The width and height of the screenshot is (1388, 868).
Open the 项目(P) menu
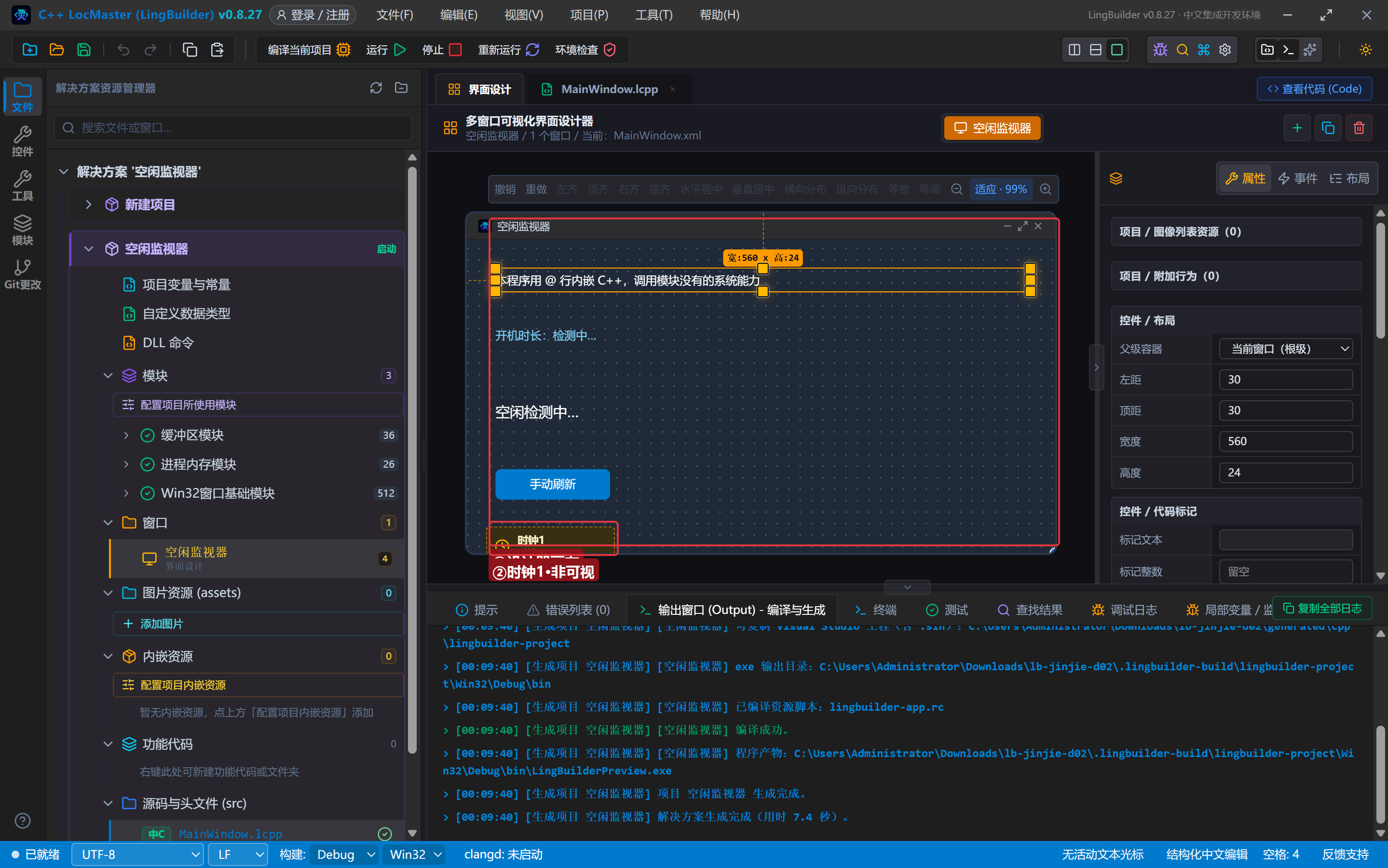coord(589,15)
